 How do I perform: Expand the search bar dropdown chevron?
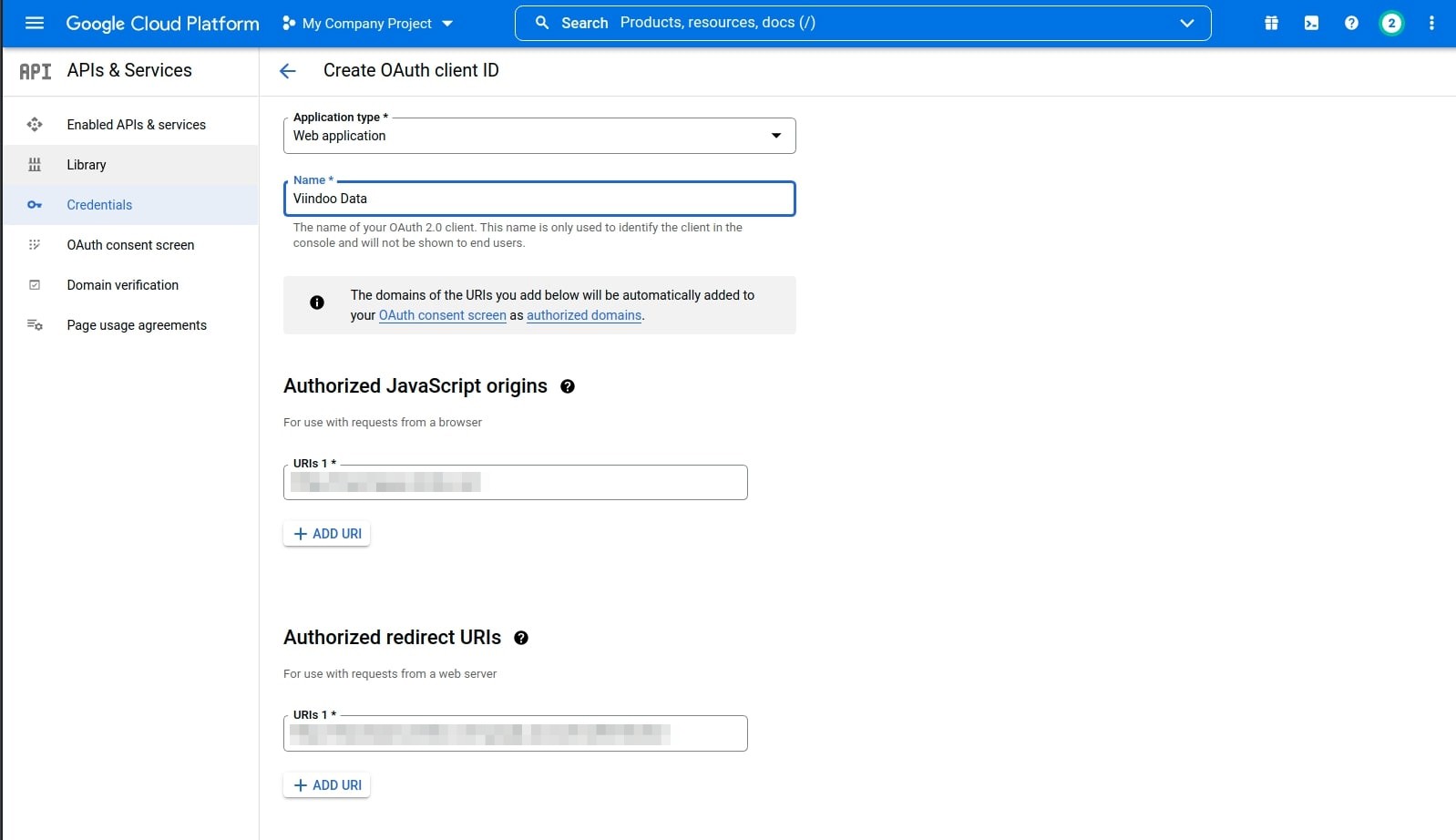point(1186,23)
